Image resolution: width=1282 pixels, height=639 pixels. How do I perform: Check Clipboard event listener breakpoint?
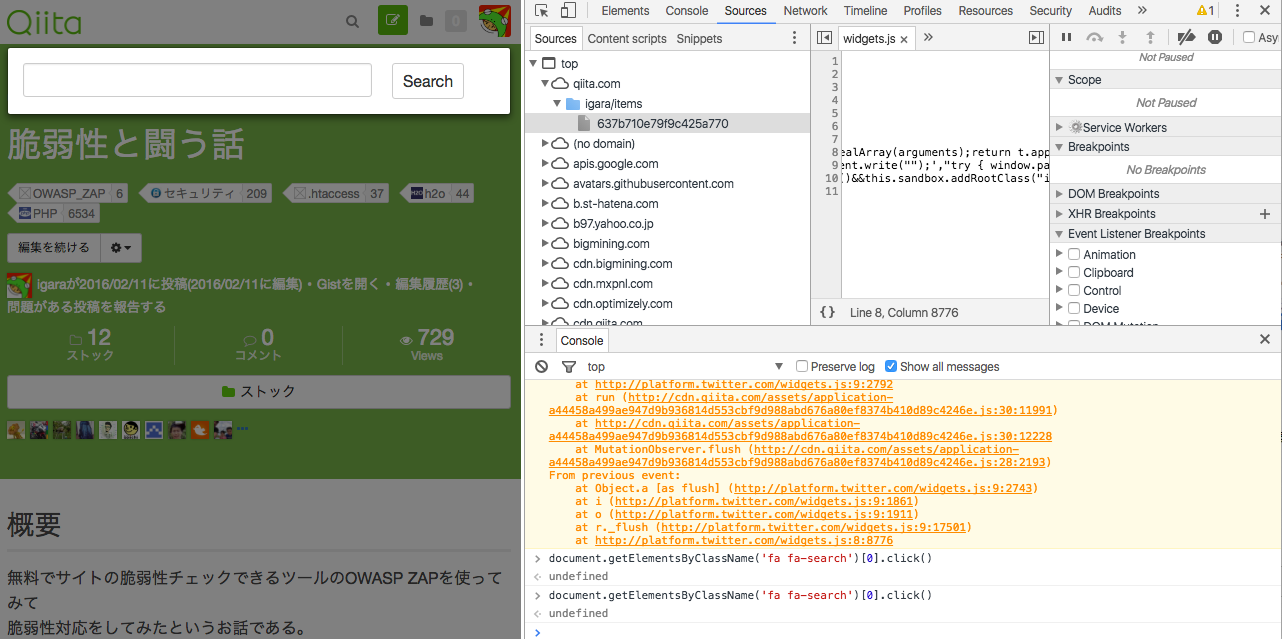pyautogui.click(x=1074, y=272)
